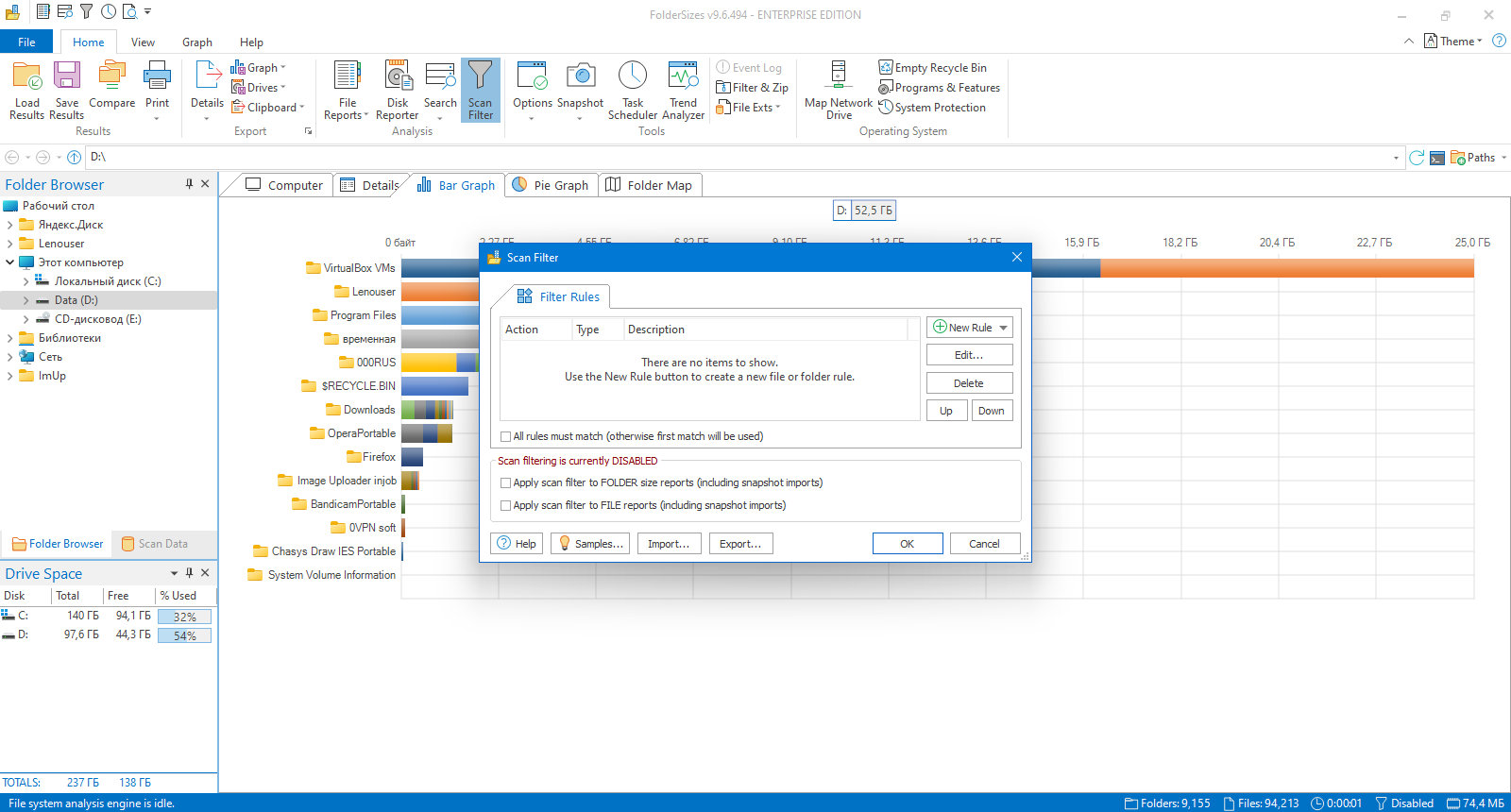The height and width of the screenshot is (812, 1511).
Task: Click the Map Network Drive icon
Action: coord(838,76)
